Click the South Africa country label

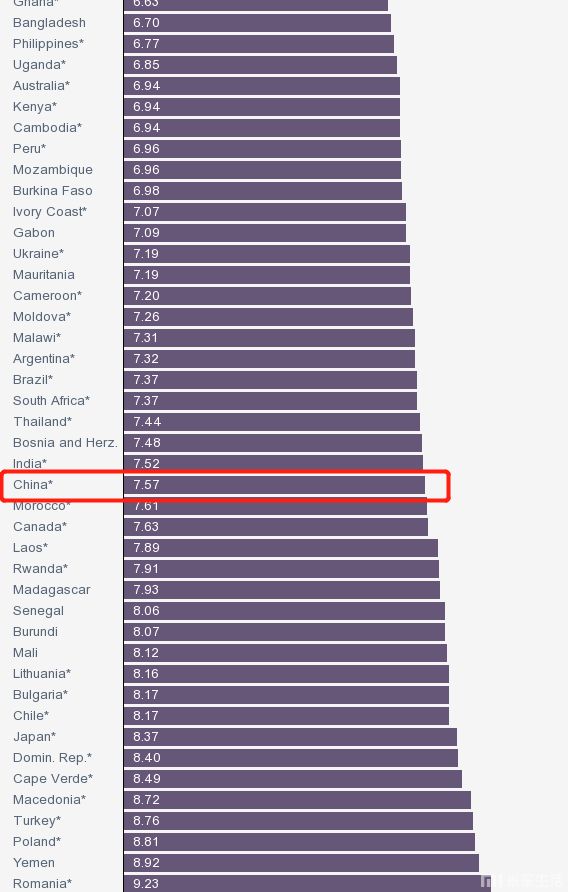tap(52, 400)
